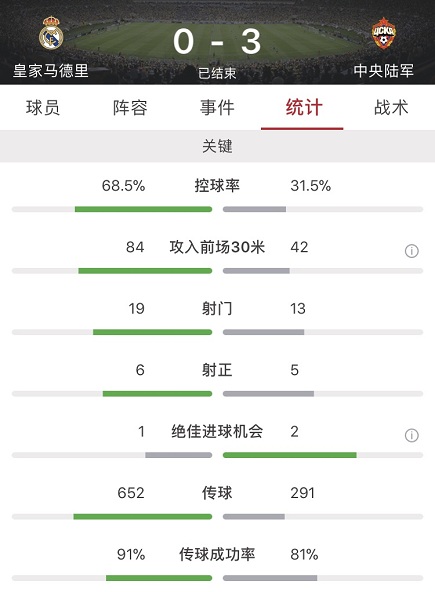Switch to the 阵容 tab
This screenshot has width=435, height=592.
[130, 108]
